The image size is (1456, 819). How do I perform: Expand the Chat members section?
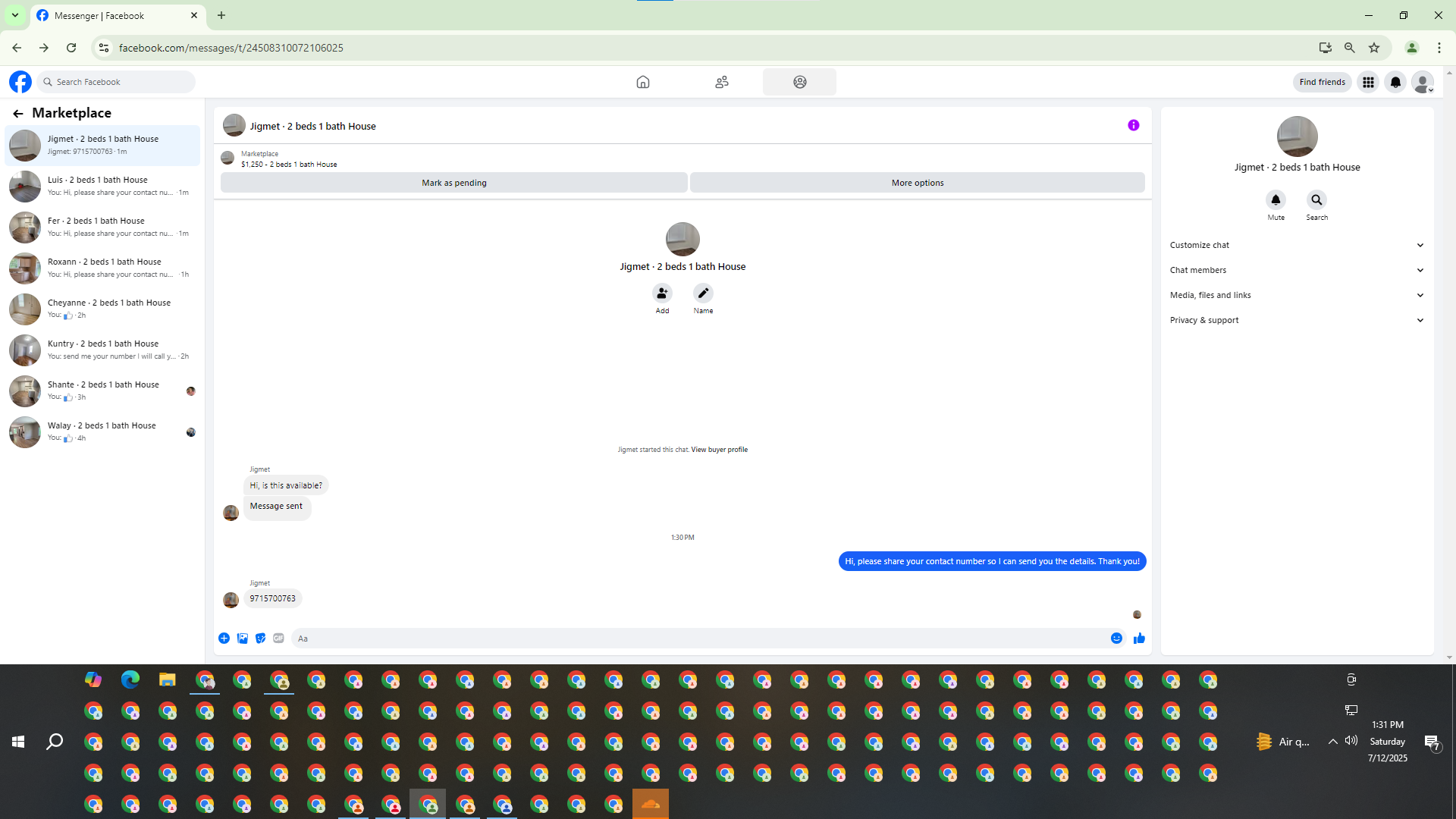point(1297,270)
